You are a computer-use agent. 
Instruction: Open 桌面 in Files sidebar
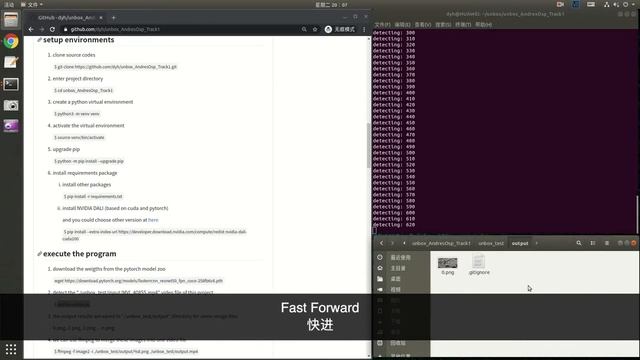(396, 279)
